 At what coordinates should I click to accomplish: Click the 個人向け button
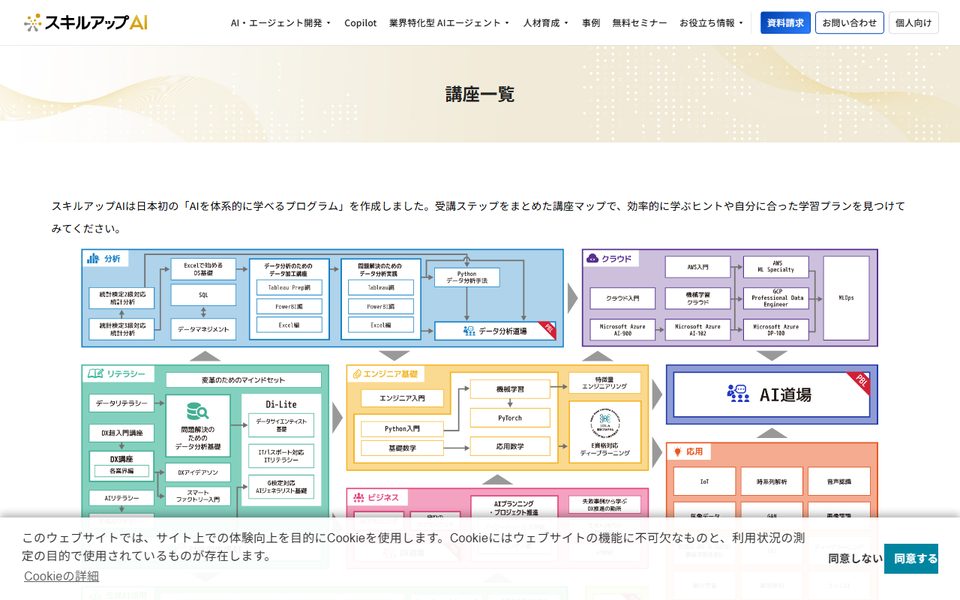pos(913,23)
